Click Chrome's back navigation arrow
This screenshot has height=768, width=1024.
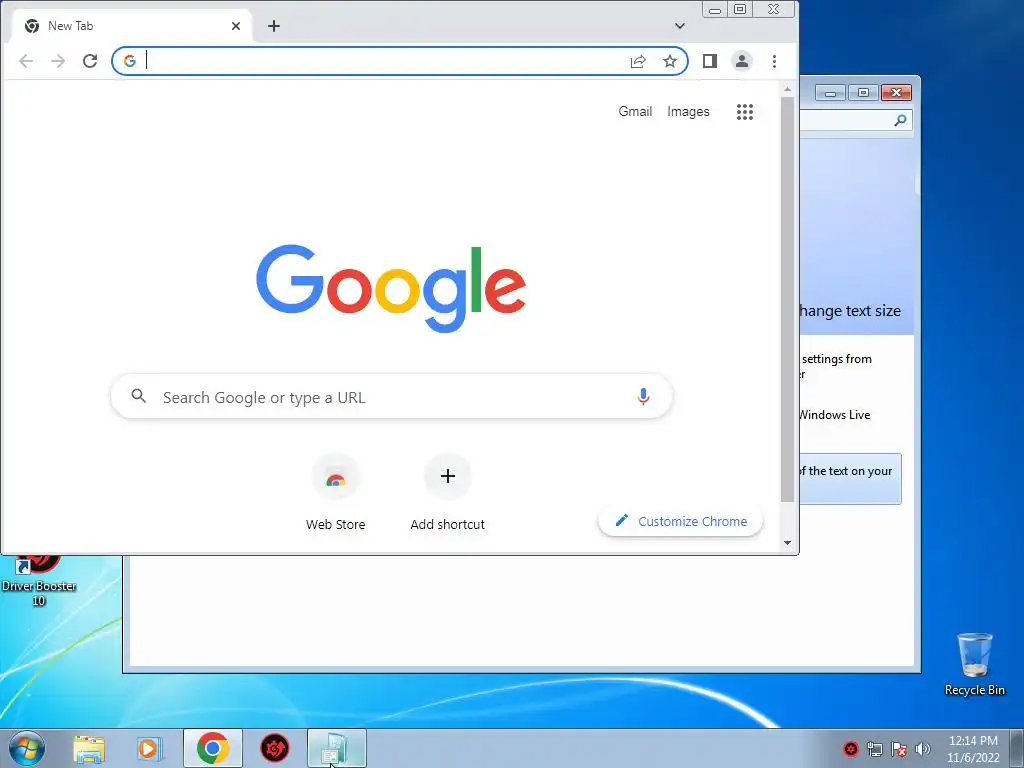26,61
